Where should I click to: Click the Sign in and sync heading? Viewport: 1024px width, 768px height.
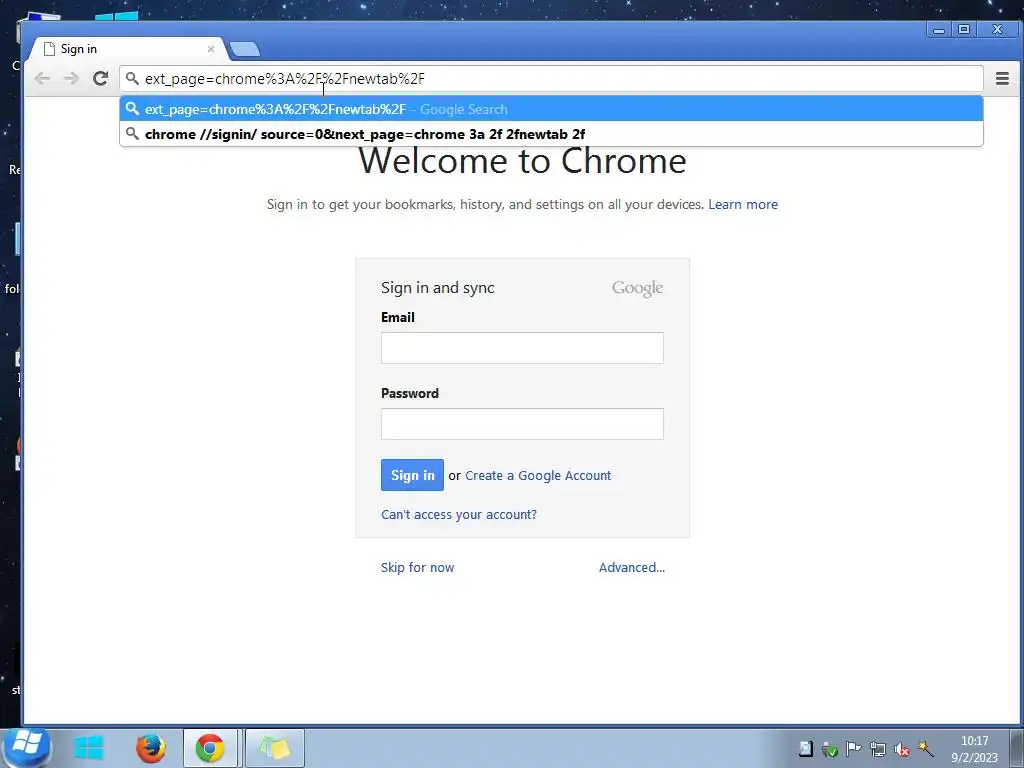[x=438, y=288]
